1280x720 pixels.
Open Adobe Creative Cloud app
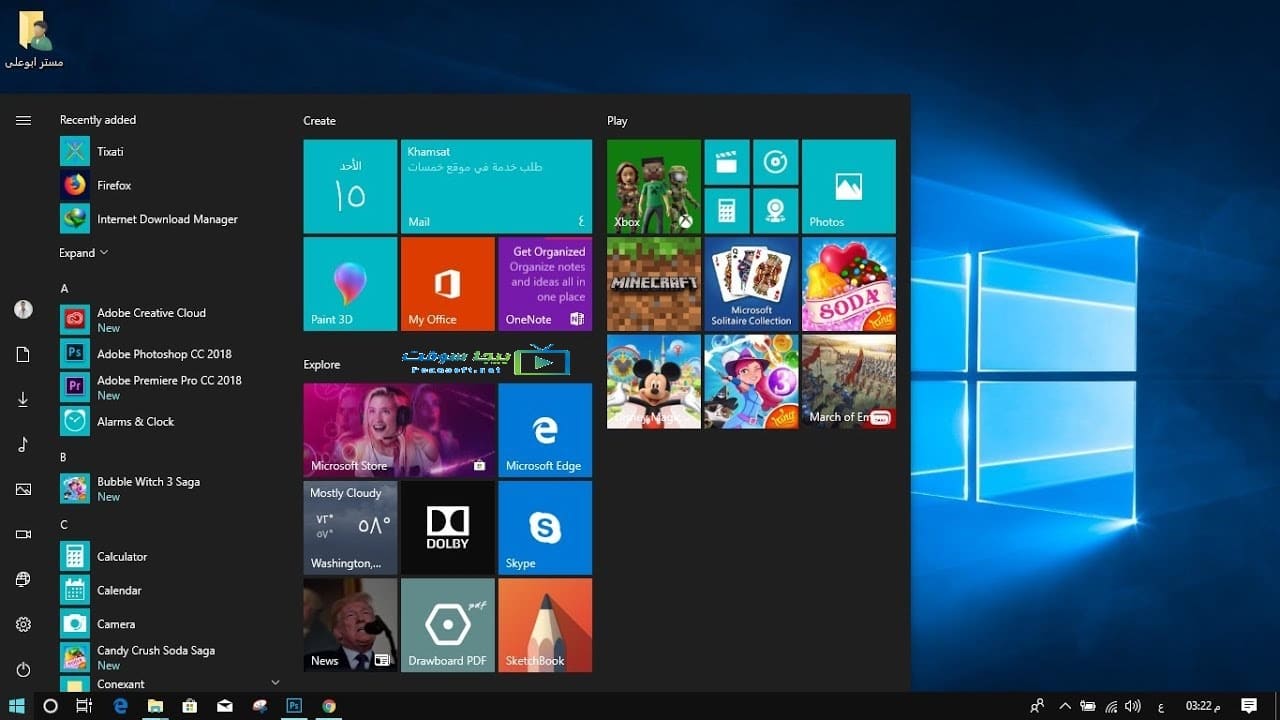[165, 320]
